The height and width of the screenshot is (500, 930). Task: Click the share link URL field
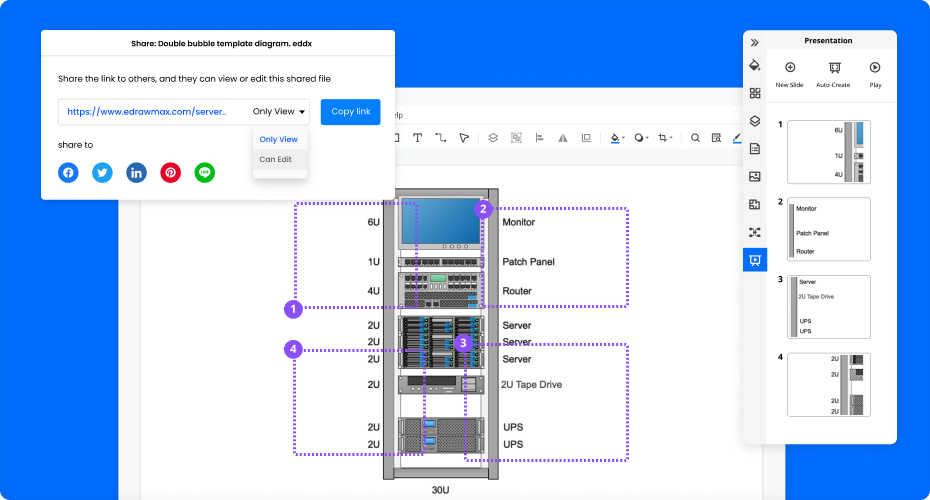tap(148, 112)
